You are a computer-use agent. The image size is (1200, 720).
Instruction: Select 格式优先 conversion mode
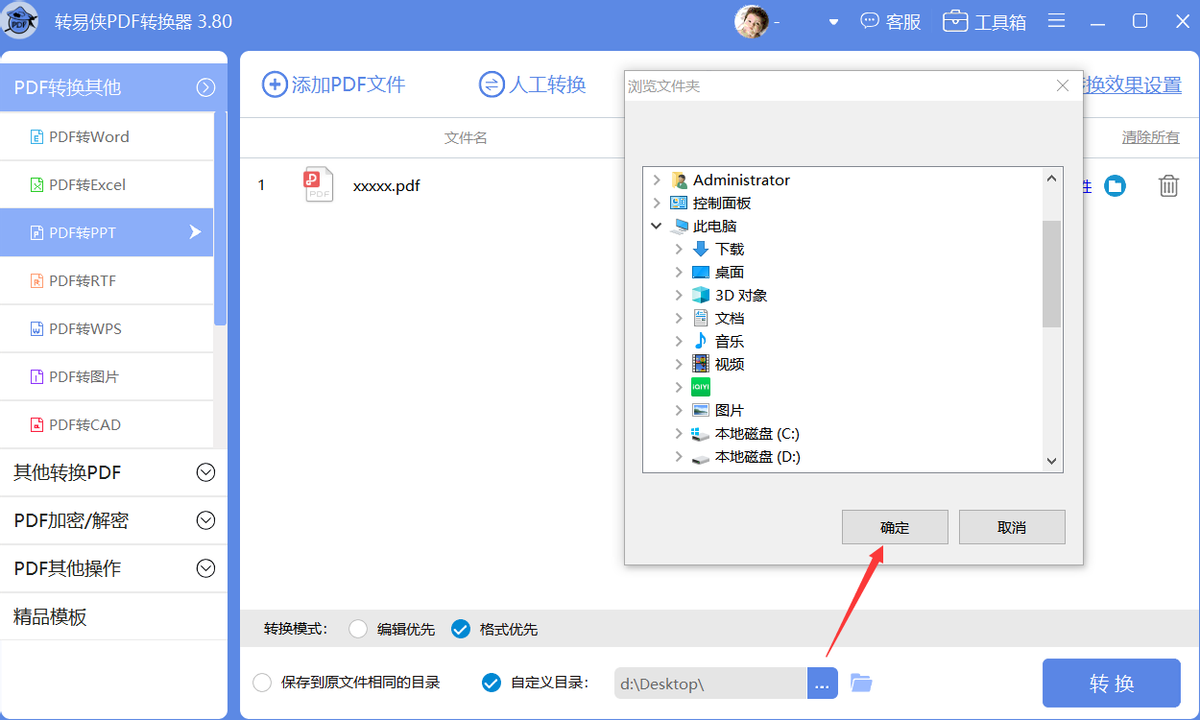pos(460,629)
